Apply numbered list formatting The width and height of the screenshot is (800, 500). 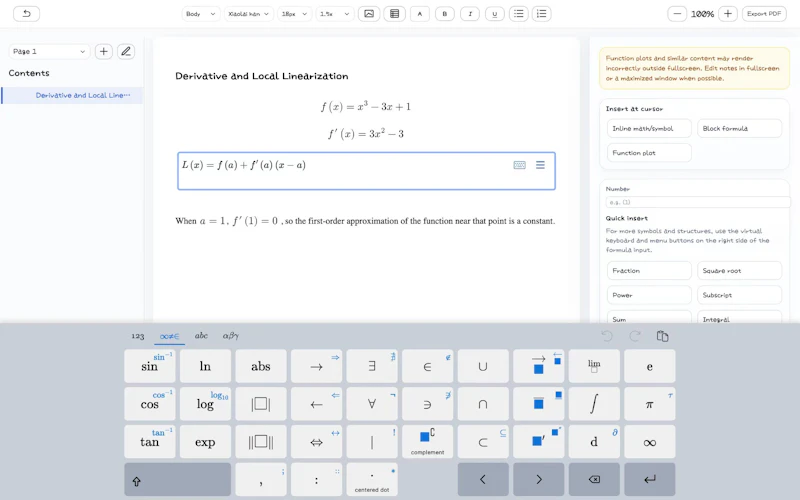pyautogui.click(x=542, y=14)
